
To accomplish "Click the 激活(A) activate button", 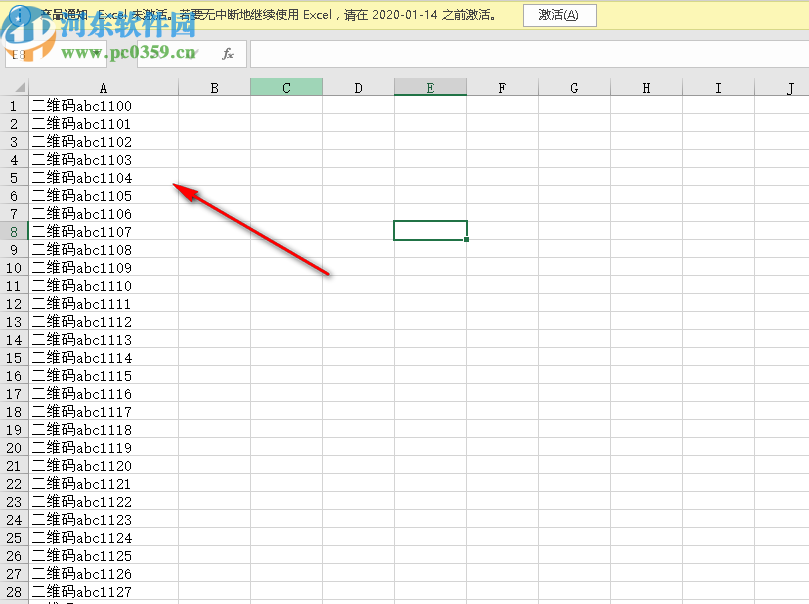I will [x=559, y=15].
